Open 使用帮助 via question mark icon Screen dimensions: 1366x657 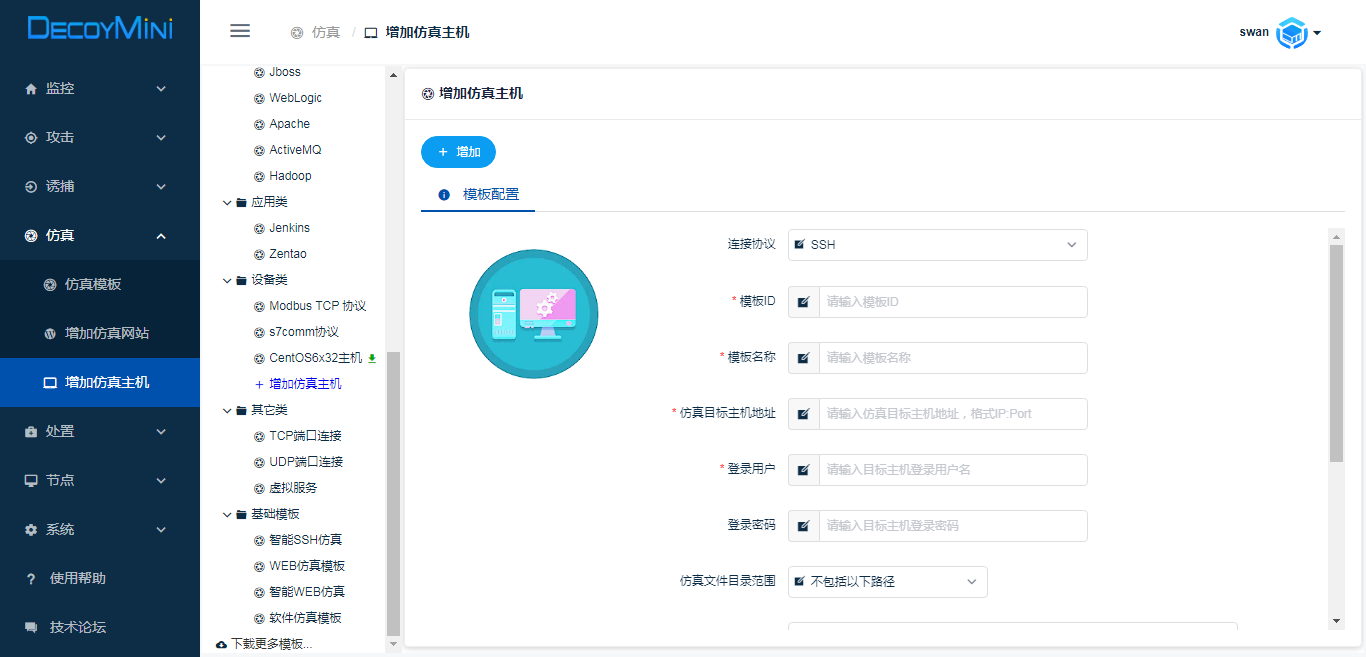(x=31, y=578)
